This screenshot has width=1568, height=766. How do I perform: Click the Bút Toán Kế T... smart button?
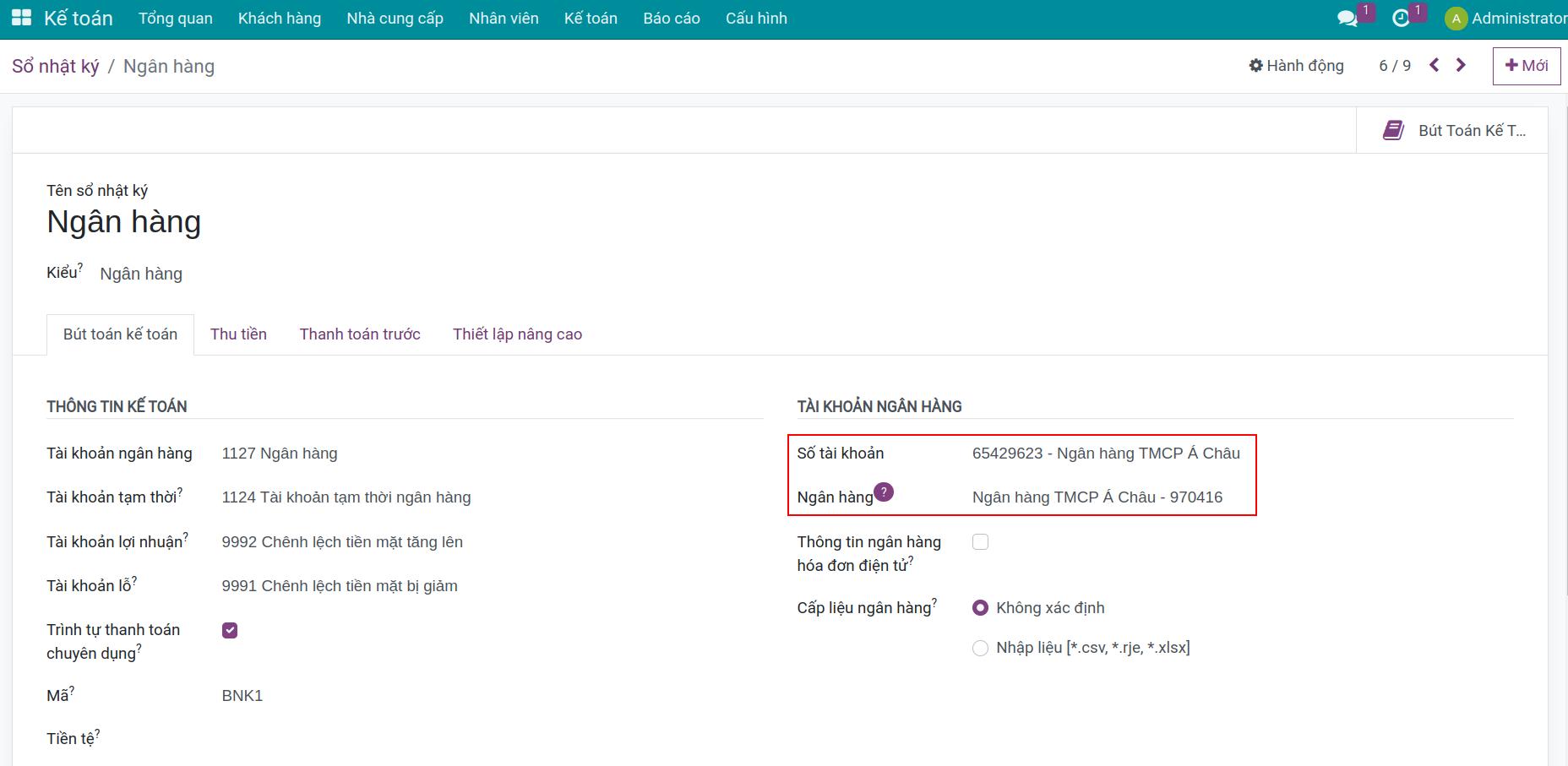[x=1451, y=130]
